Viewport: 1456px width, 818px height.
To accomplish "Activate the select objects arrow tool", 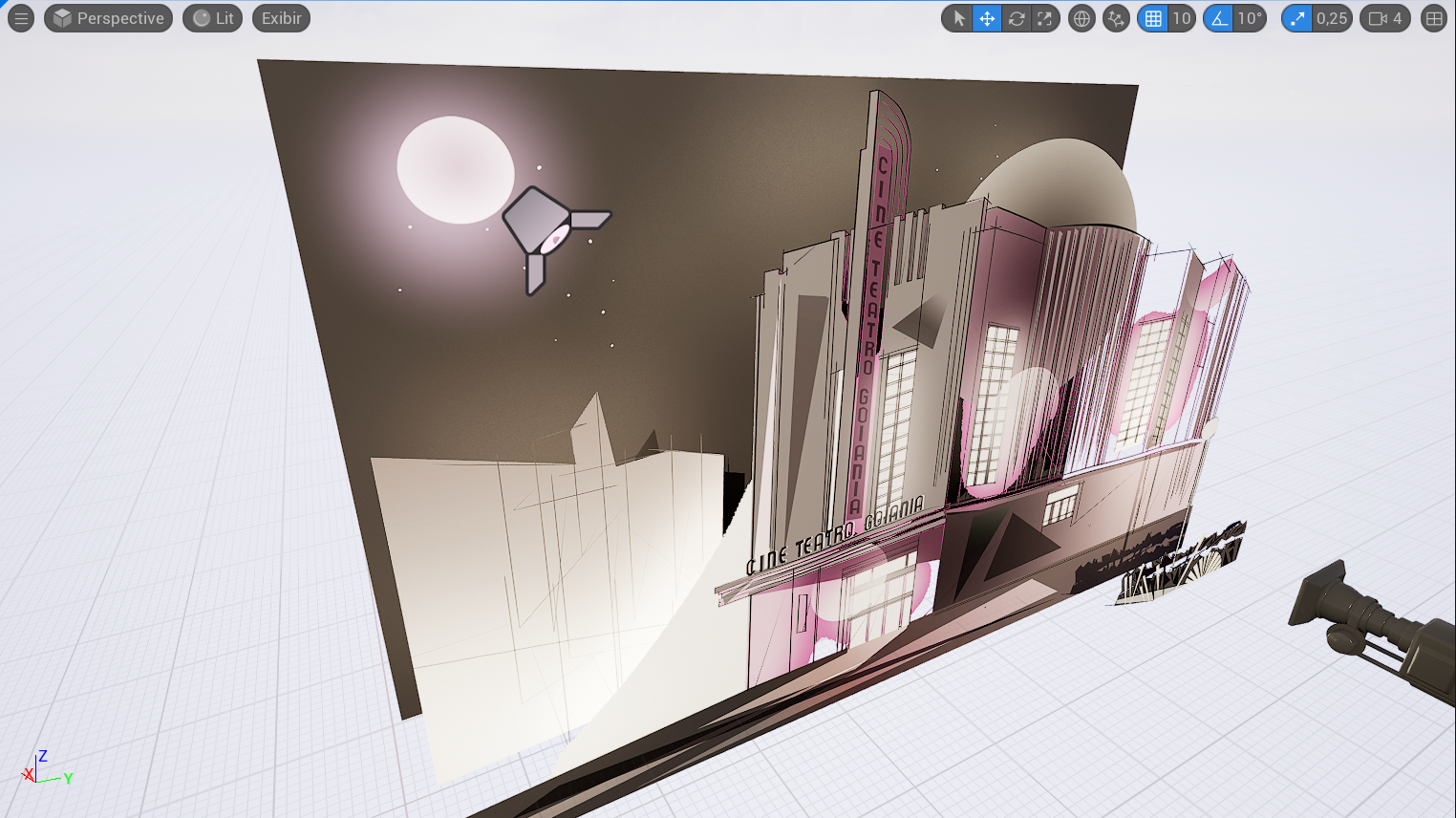I will coord(958,18).
